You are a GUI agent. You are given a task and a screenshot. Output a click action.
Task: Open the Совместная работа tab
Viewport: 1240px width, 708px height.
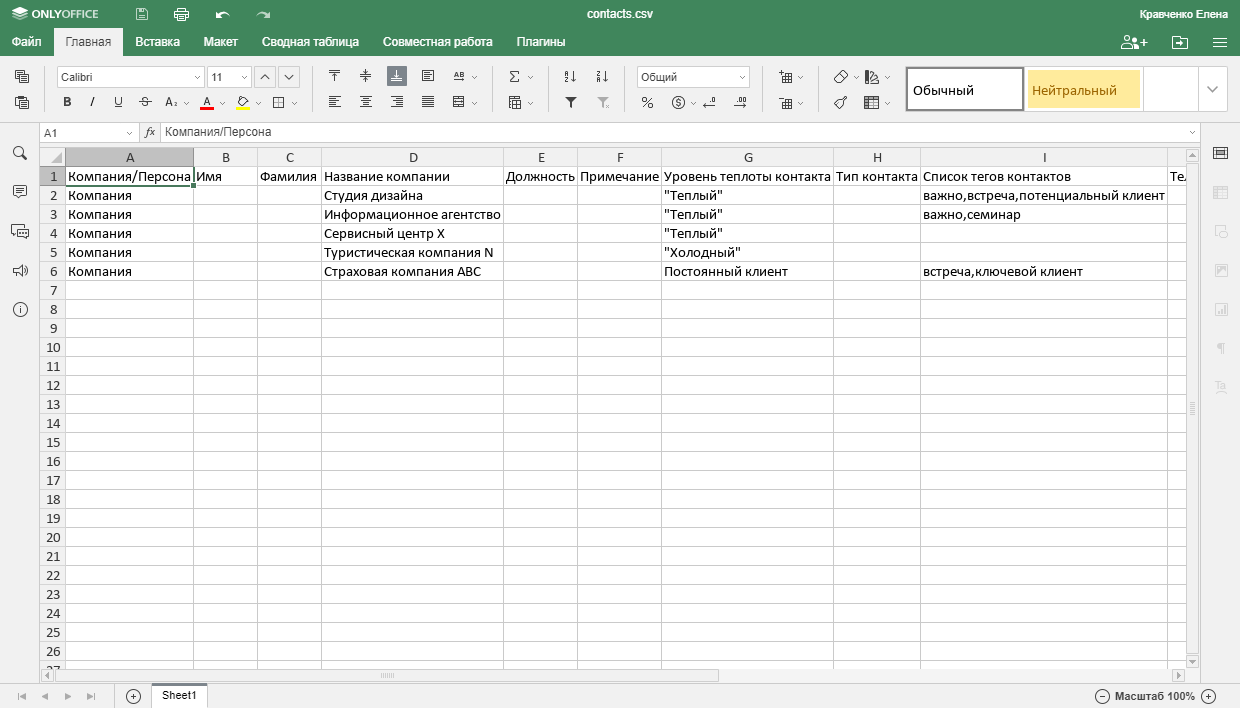(x=438, y=42)
